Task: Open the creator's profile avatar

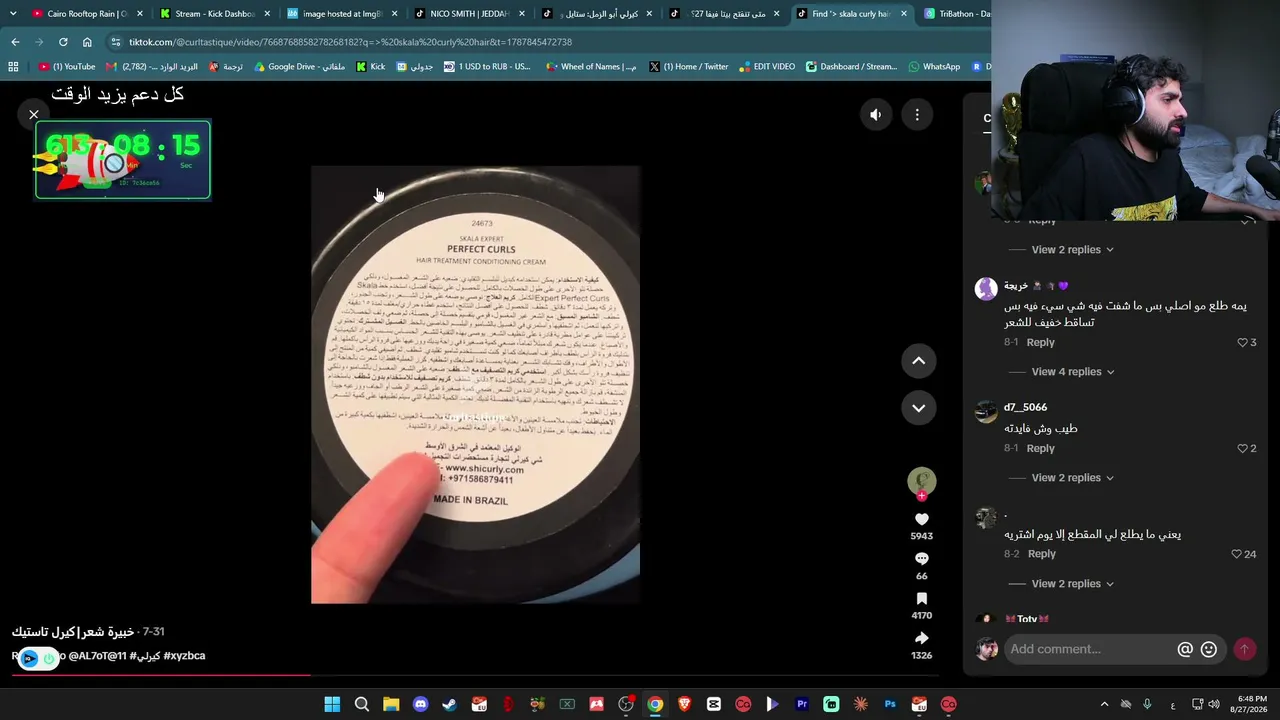Action: (921, 481)
